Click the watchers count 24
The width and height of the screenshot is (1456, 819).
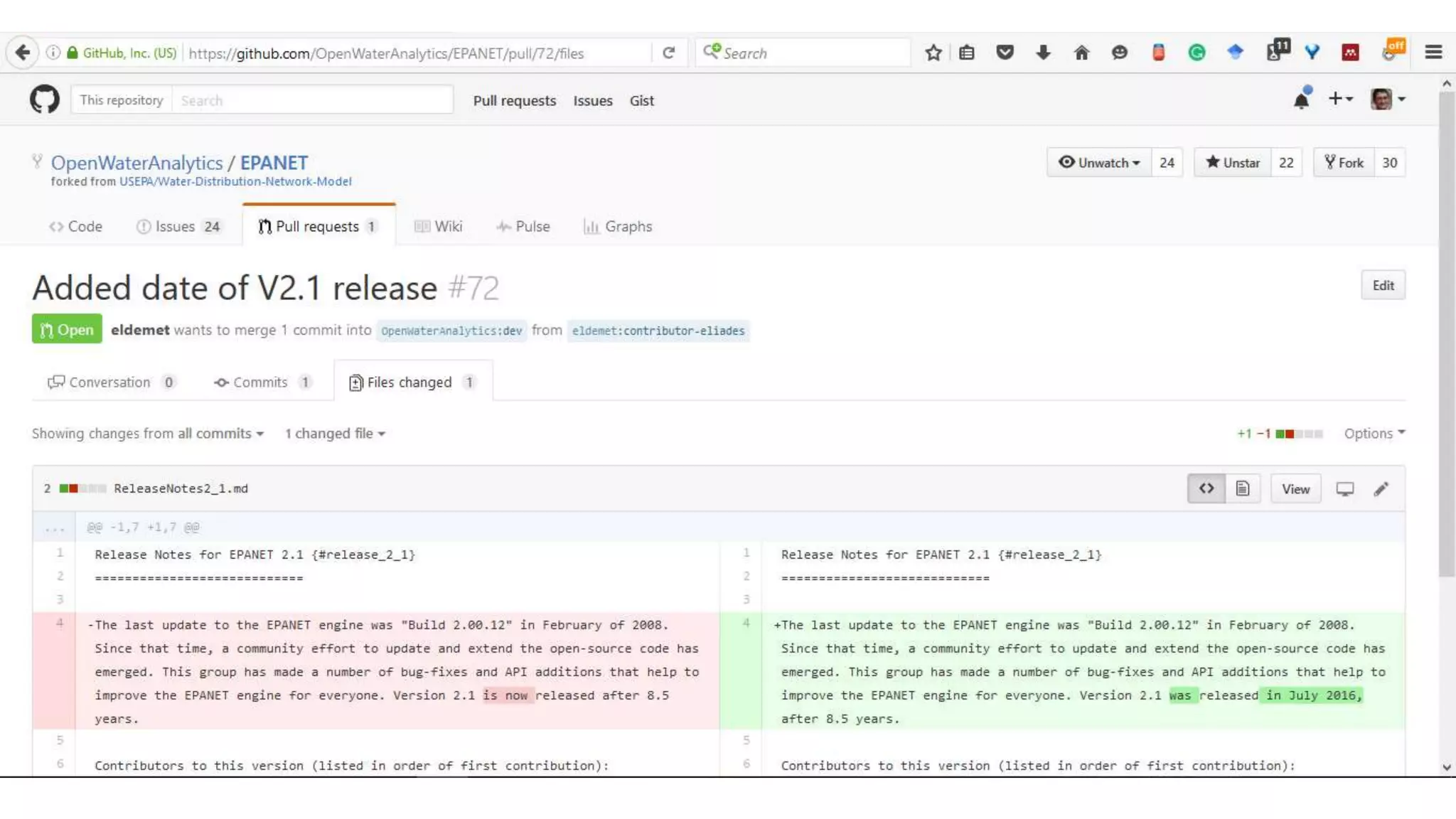(1167, 163)
